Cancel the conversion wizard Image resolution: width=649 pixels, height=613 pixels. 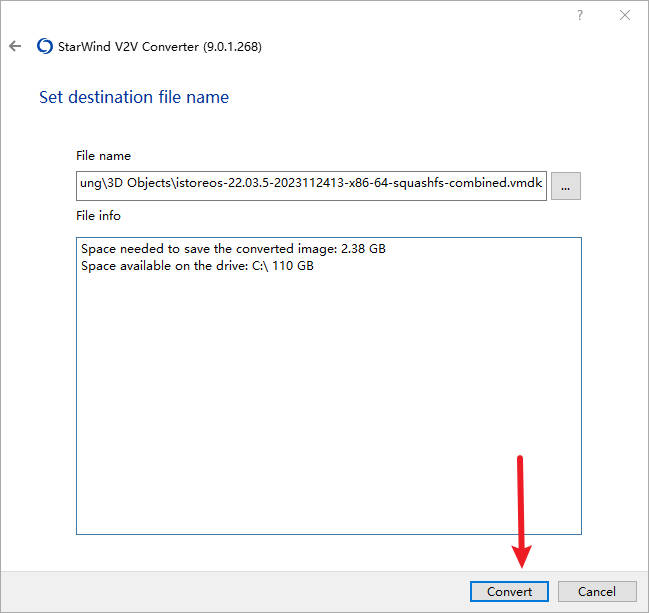597,591
